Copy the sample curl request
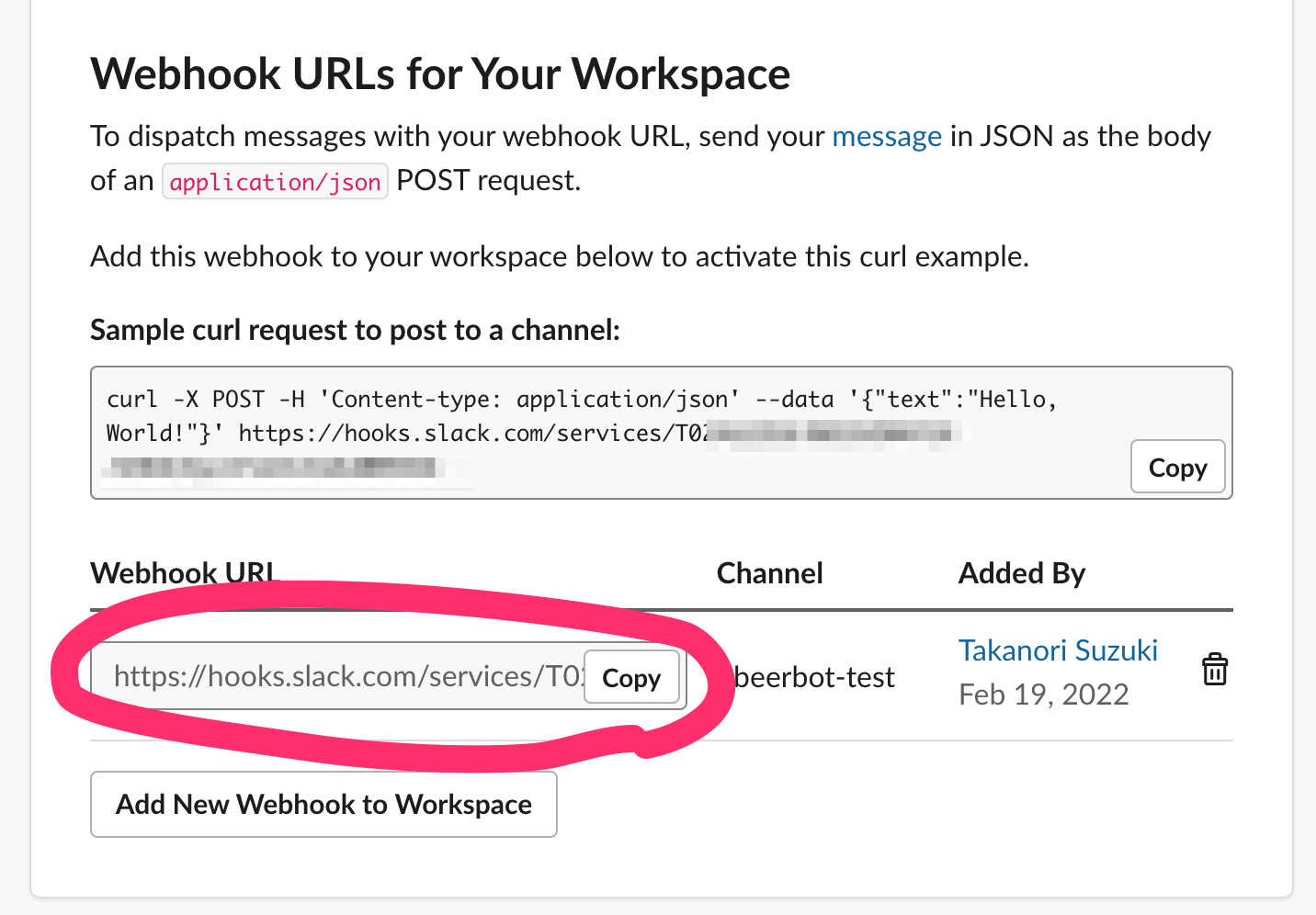 pyautogui.click(x=1176, y=468)
